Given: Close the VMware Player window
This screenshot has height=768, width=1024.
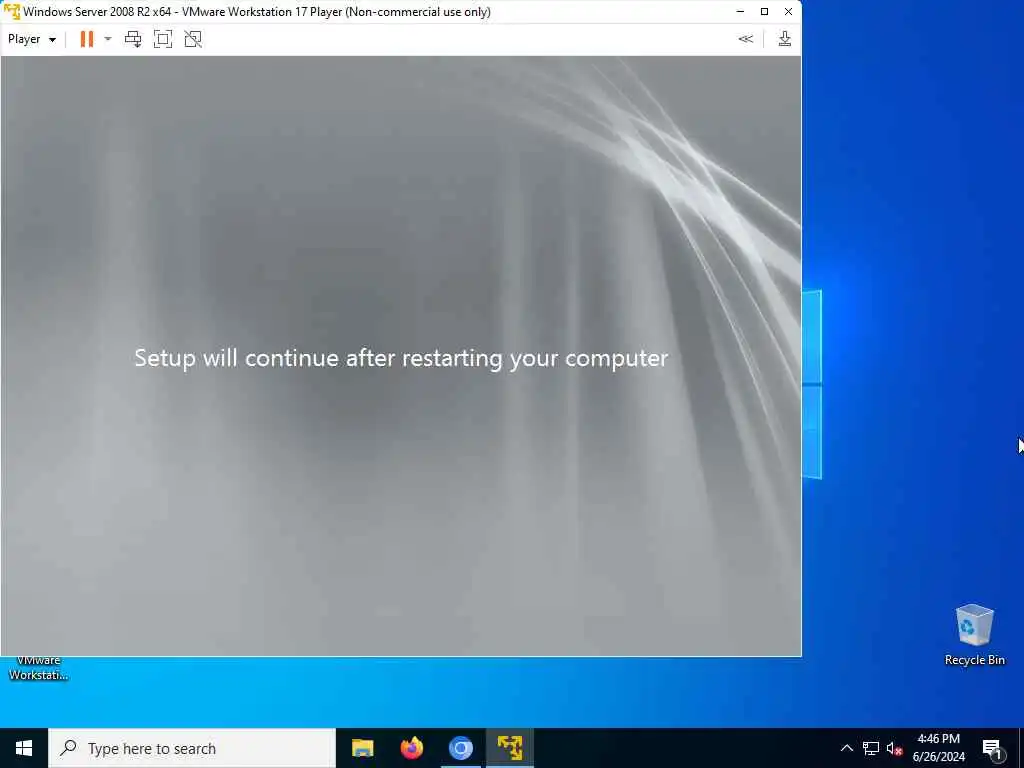Looking at the screenshot, I should tap(788, 12).
